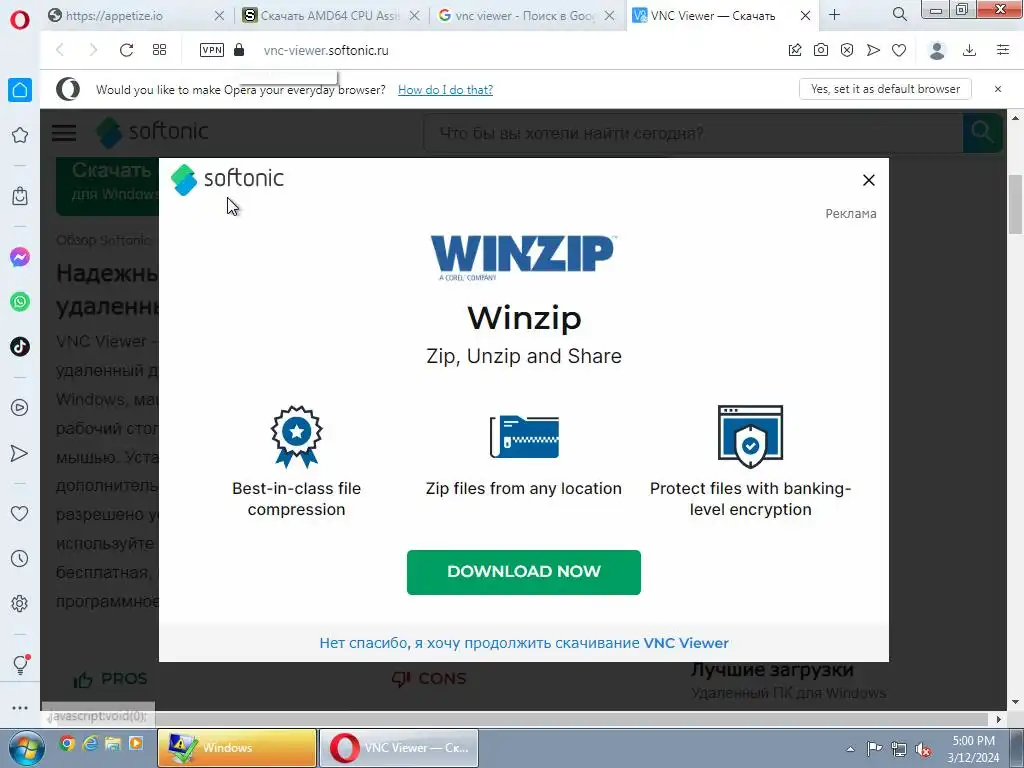Viewport: 1024px width, 768px height.
Task: Close the appetize.io tab
Action: click(x=219, y=15)
